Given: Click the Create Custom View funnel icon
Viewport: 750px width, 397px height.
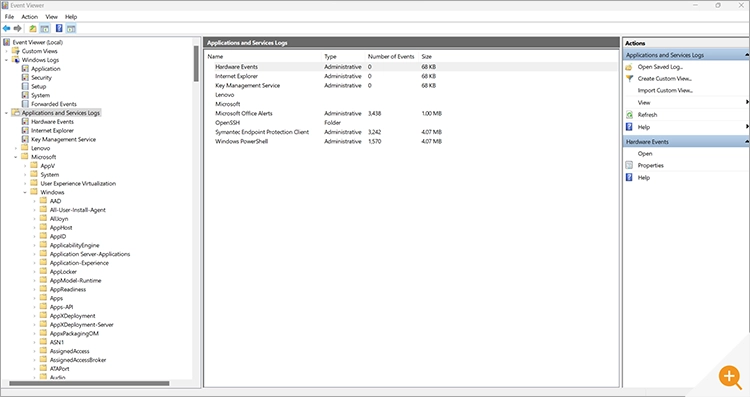Looking at the screenshot, I should pyautogui.click(x=629, y=78).
